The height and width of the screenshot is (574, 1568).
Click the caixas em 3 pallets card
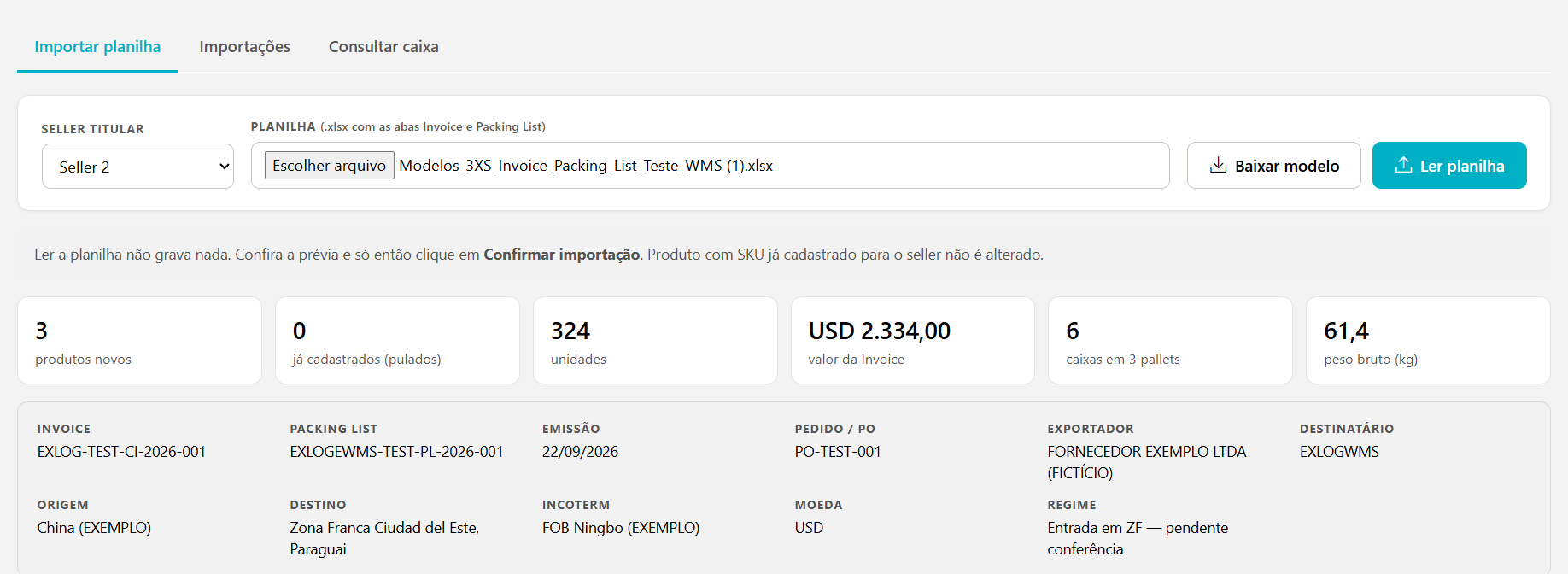1170,341
